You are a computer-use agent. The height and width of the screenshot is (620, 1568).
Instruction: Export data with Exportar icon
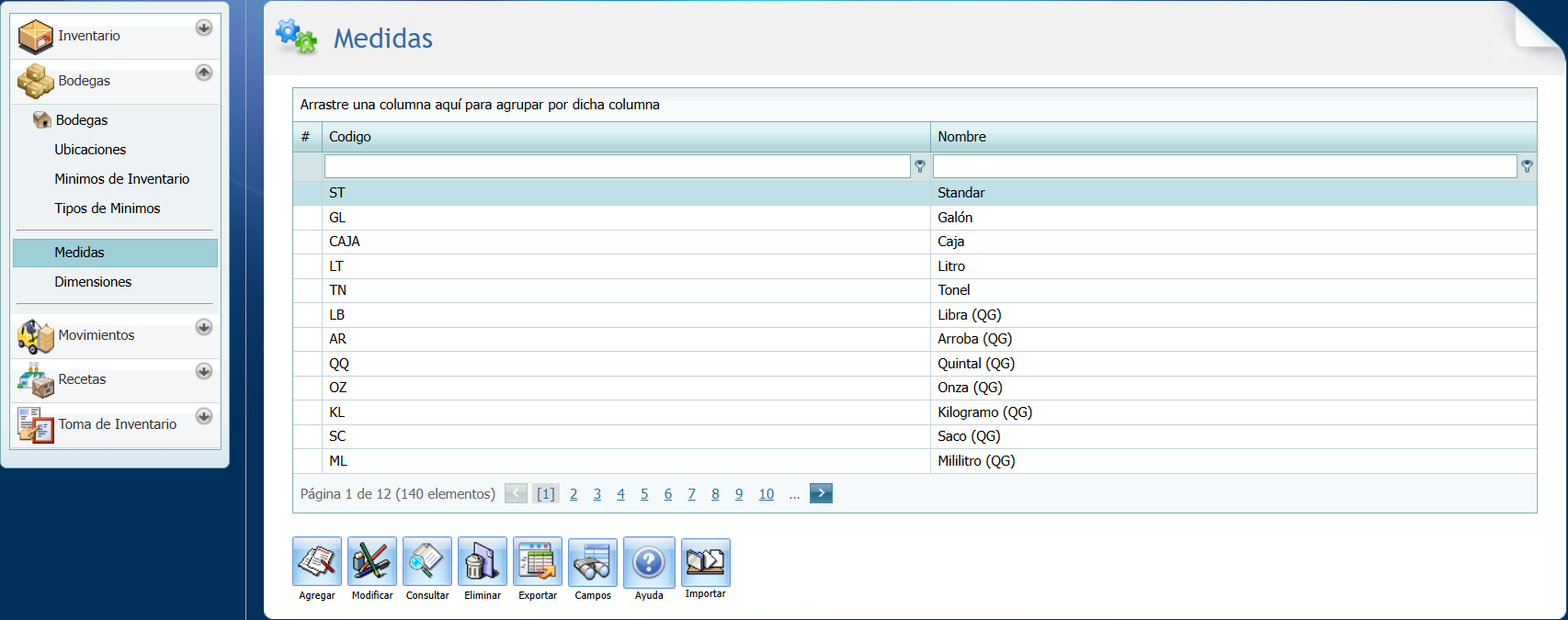click(538, 561)
